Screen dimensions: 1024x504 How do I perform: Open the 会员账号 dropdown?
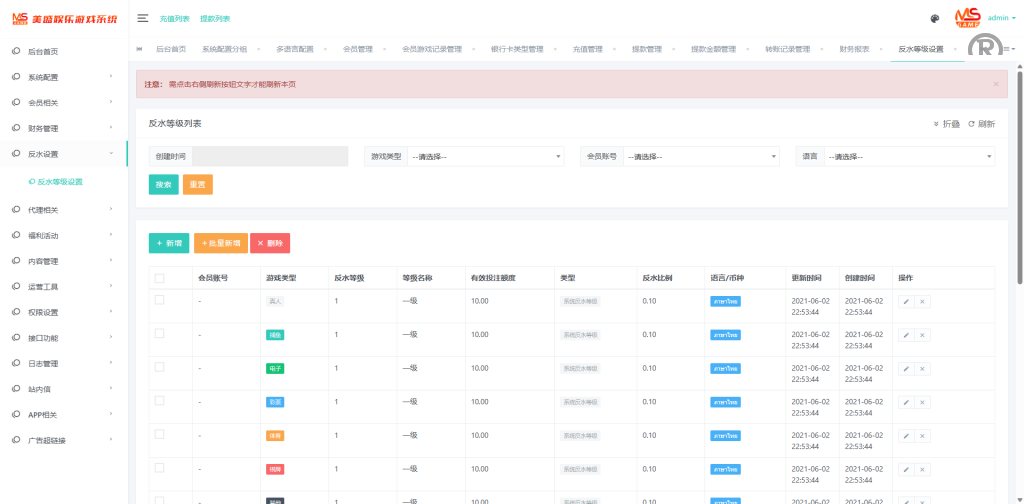click(x=700, y=157)
